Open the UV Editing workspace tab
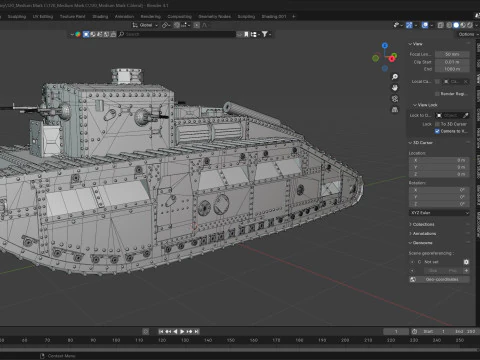The height and width of the screenshot is (360, 480). [43, 16]
